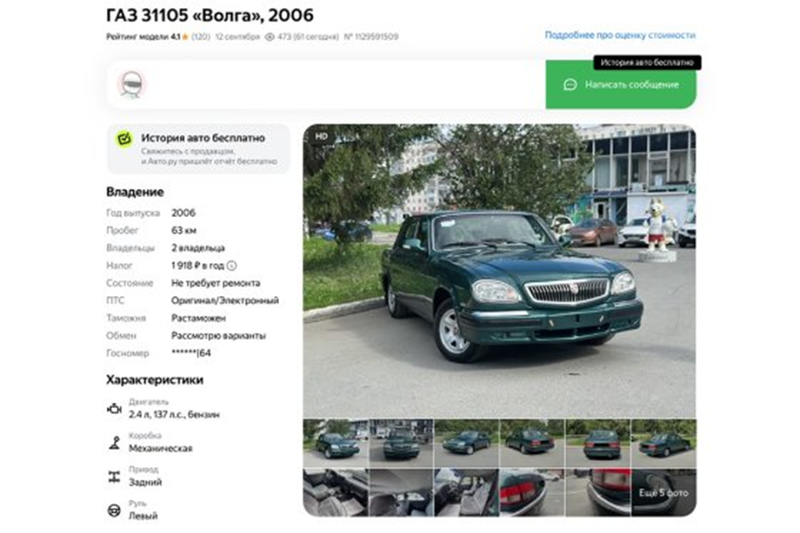The height and width of the screenshot is (533, 800).
Task: Click the seller avatar icon
Action: point(132,84)
